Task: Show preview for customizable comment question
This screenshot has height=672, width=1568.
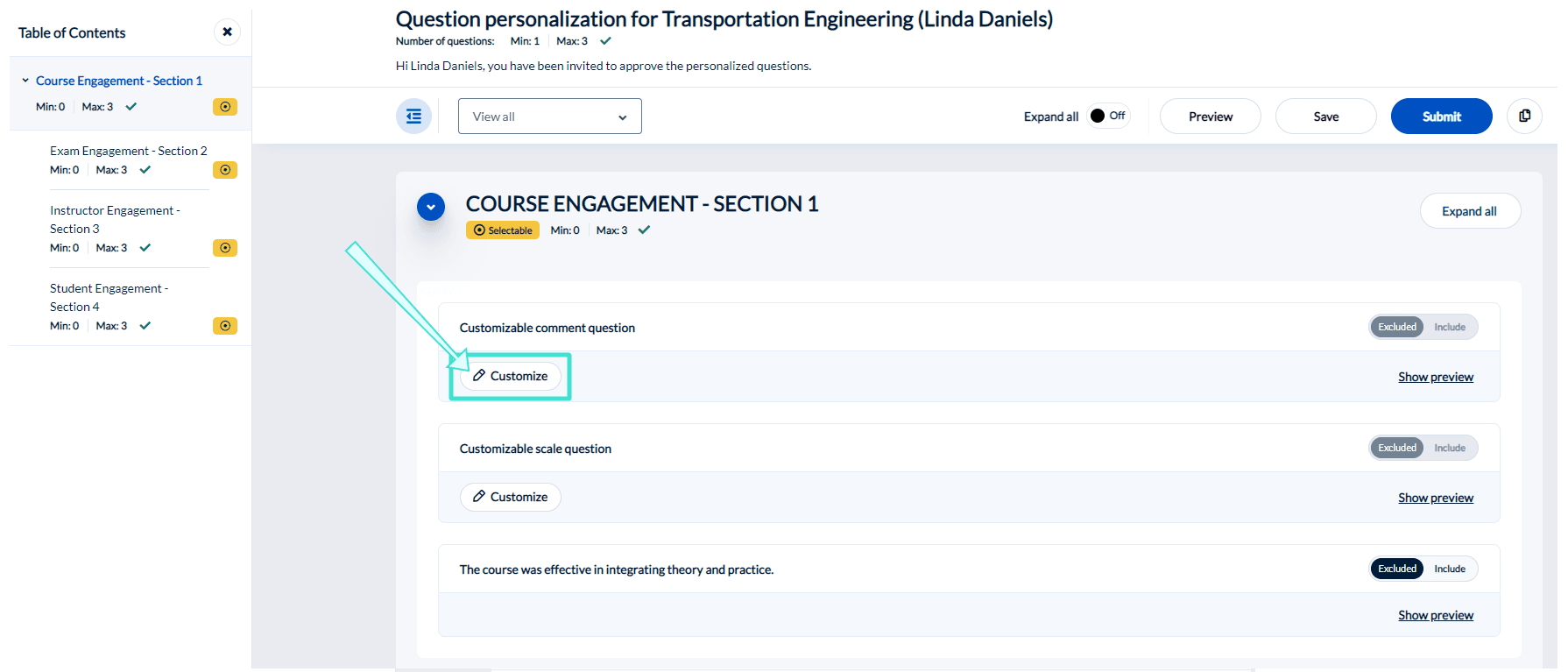Action: point(1436,377)
